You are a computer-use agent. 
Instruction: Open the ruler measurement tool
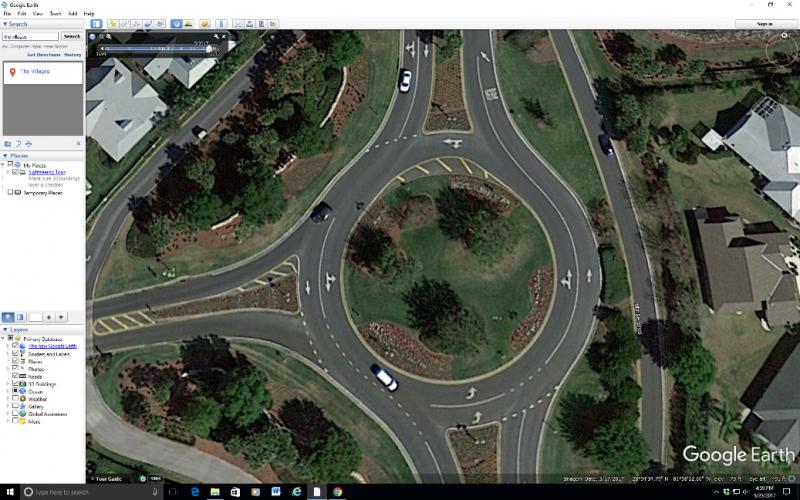[x=220, y=23]
